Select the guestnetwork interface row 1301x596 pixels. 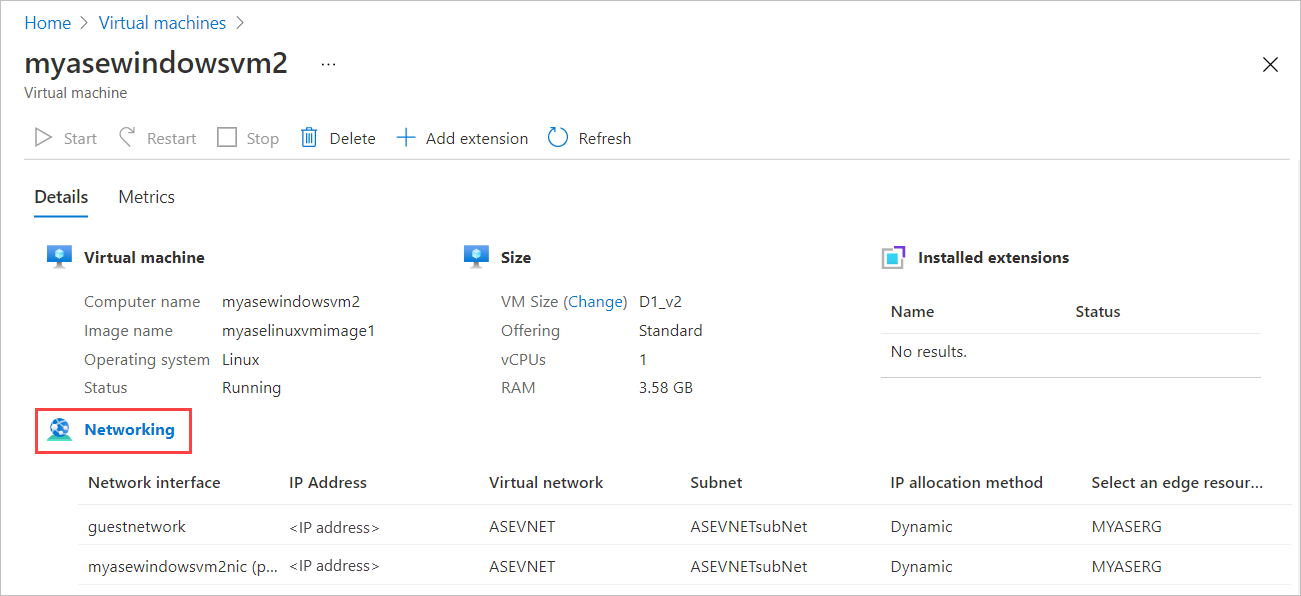[x=137, y=526]
